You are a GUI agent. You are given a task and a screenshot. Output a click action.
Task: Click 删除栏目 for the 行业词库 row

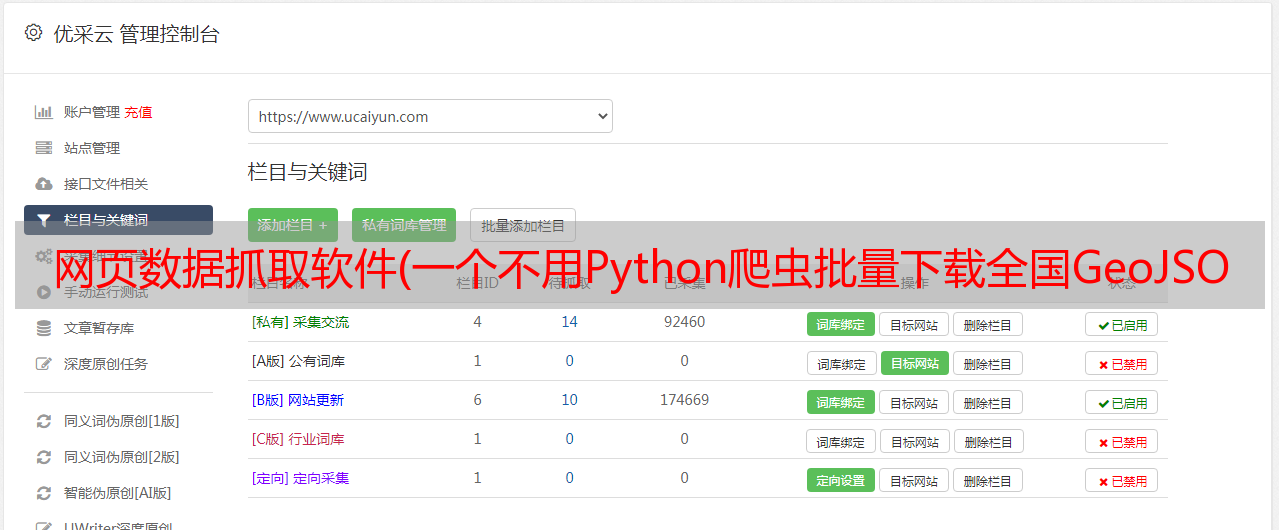tap(987, 441)
